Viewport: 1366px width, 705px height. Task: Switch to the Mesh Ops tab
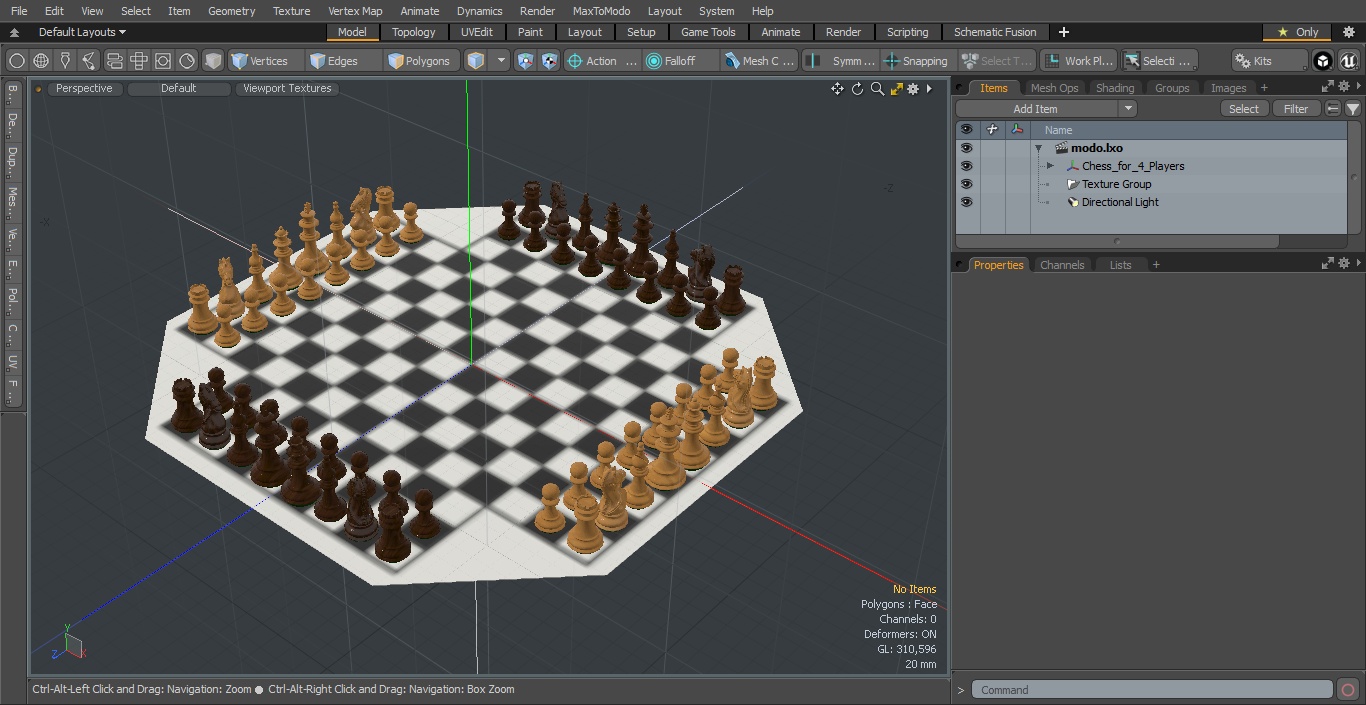click(1054, 88)
